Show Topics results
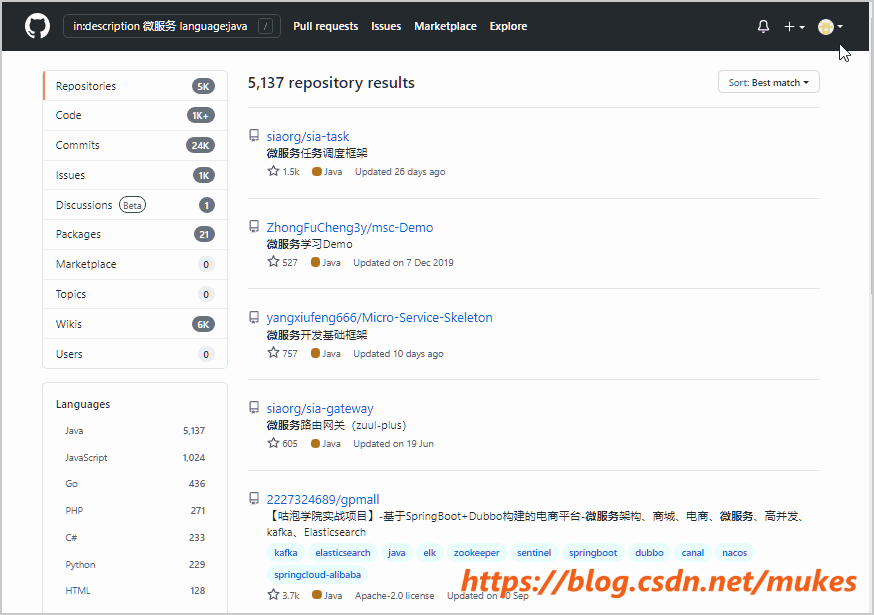Screen dimensions: 874x615 [135, 294]
